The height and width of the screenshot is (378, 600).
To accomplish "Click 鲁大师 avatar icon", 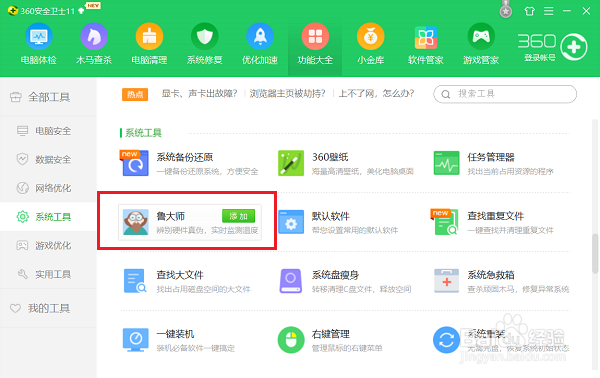I will 136,222.
